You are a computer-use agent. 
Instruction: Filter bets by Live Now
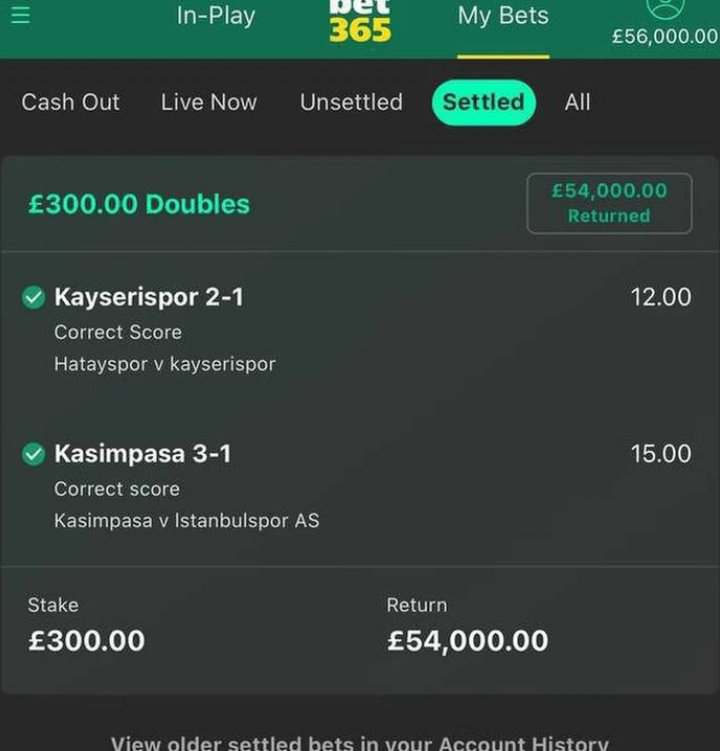tap(209, 102)
